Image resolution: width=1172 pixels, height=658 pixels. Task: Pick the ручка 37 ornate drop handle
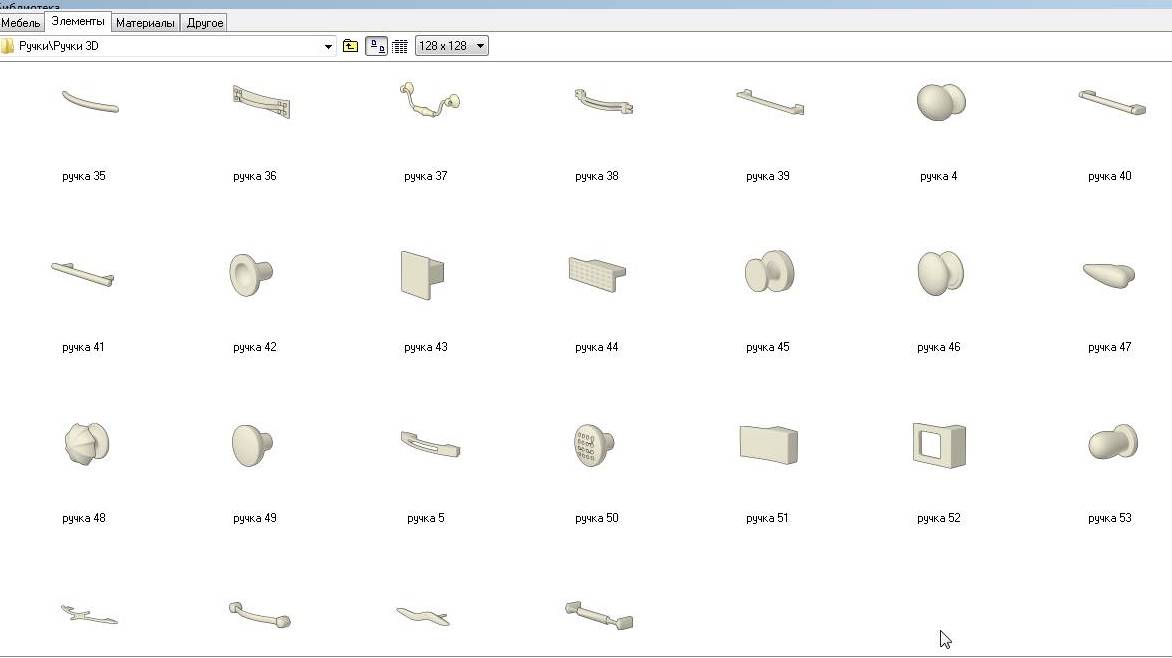tap(431, 100)
